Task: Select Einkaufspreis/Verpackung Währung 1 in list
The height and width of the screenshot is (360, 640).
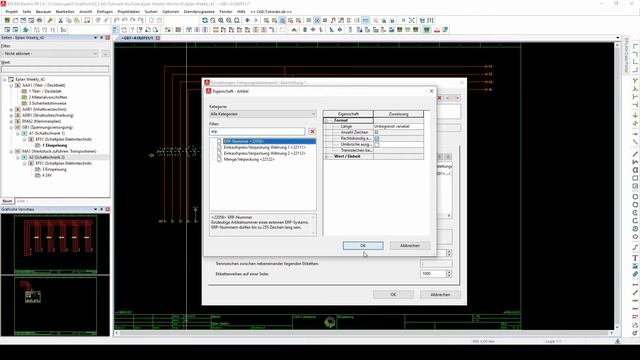Action: tap(264, 147)
